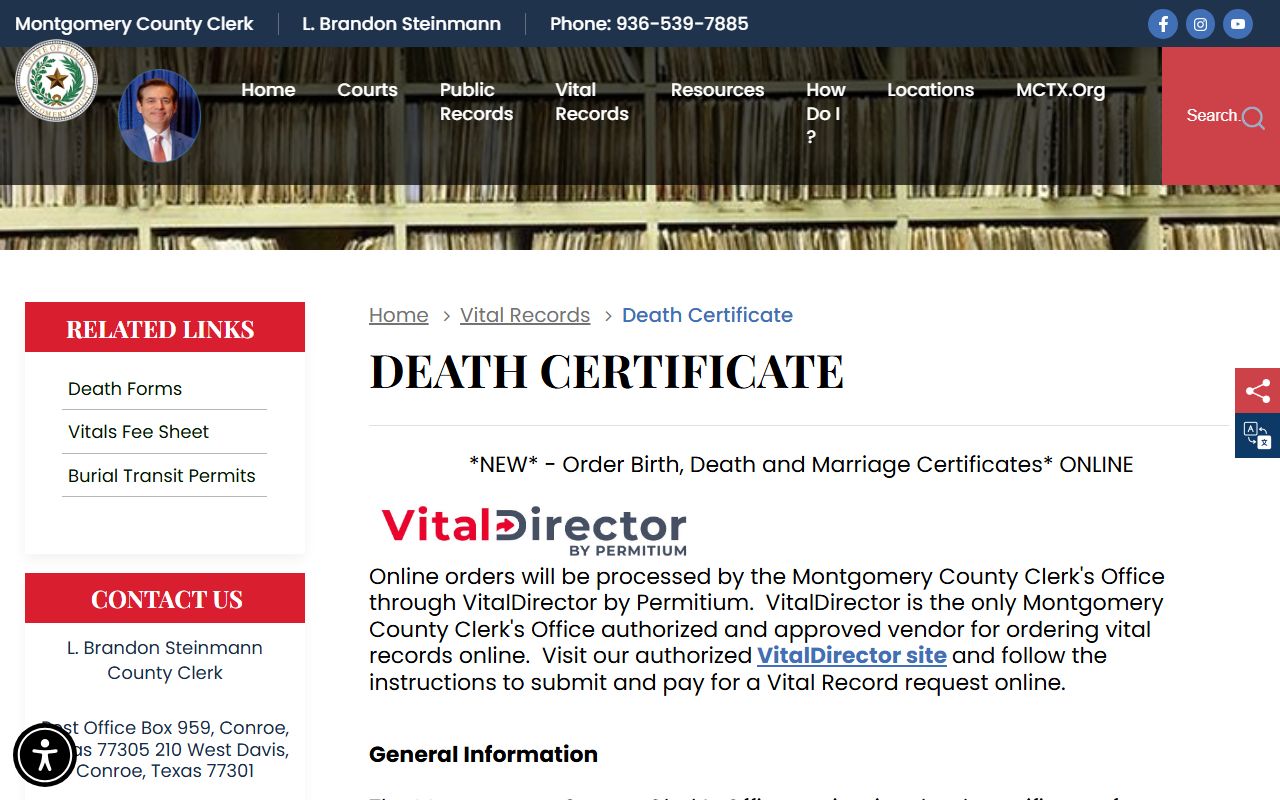Open the accessibility options icon
This screenshot has height=800, width=1280.
45,755
